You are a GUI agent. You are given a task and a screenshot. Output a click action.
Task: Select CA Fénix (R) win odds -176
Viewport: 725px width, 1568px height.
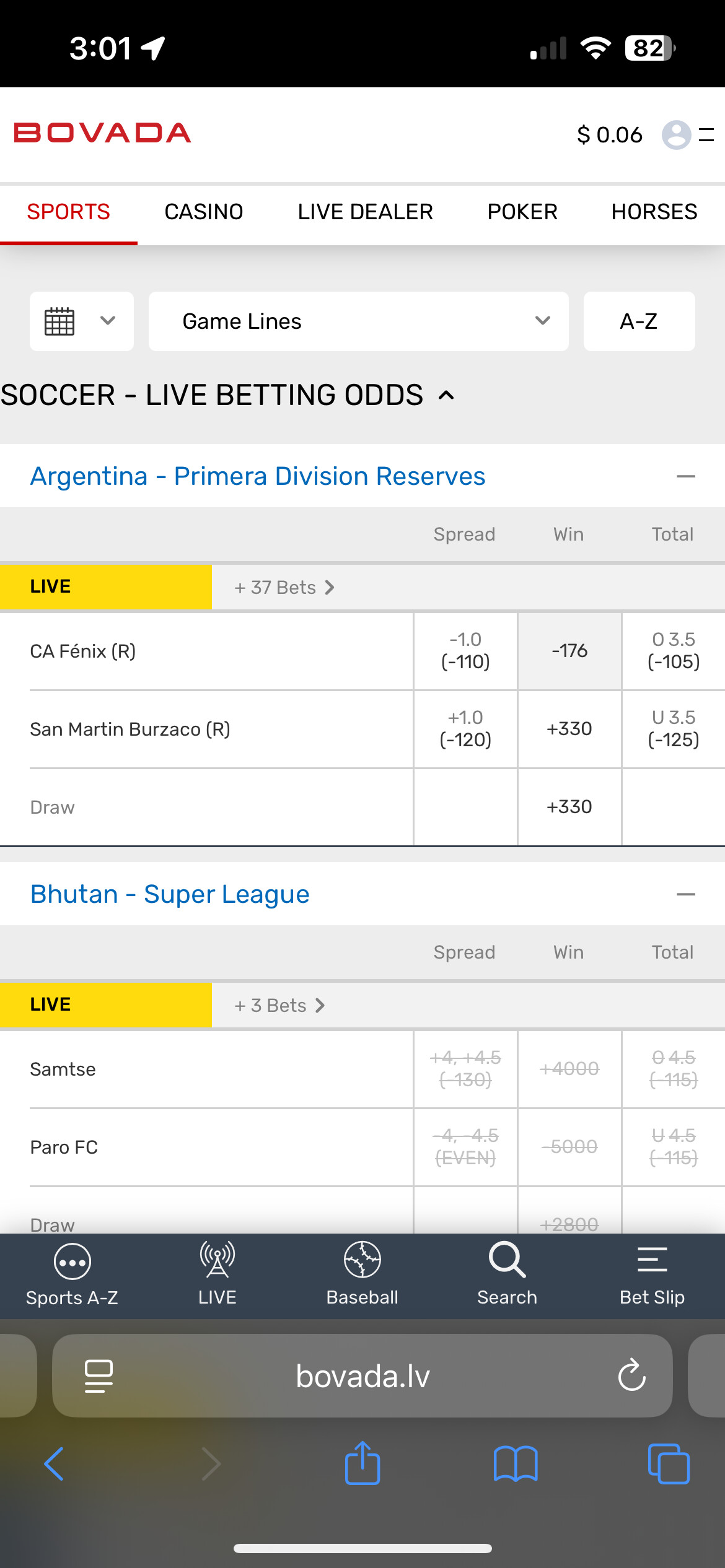point(569,651)
